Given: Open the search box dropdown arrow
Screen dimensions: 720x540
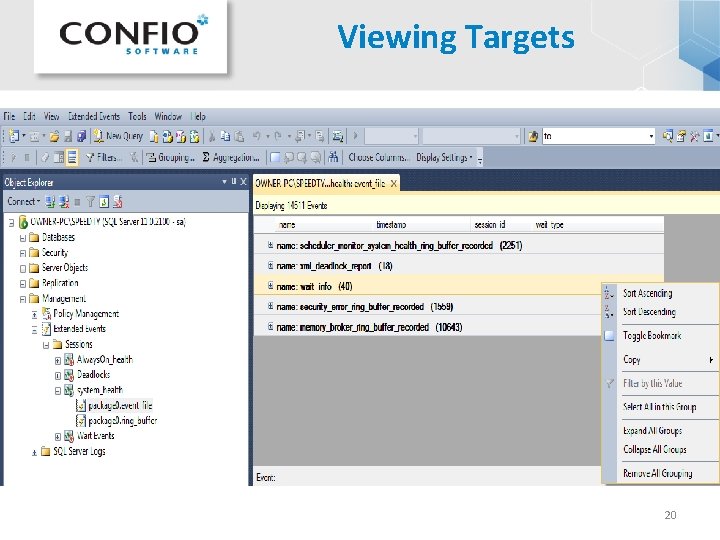Looking at the screenshot, I should coord(651,136).
